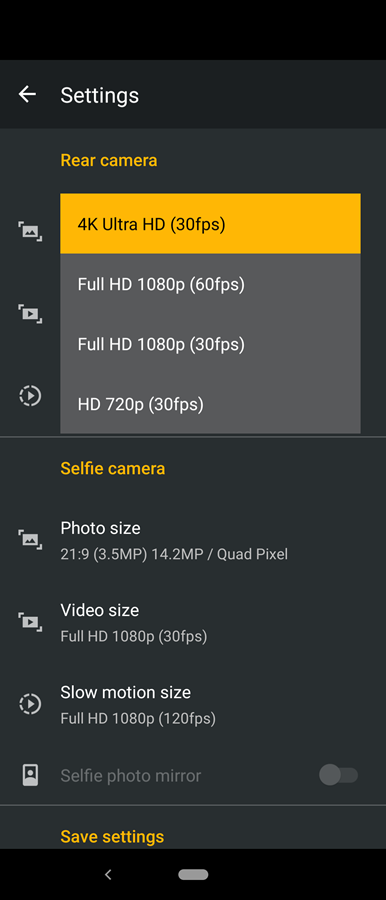This screenshot has width=386, height=900.
Task: Choose Full HD 1080p (60fps) option
Action: coord(210,284)
